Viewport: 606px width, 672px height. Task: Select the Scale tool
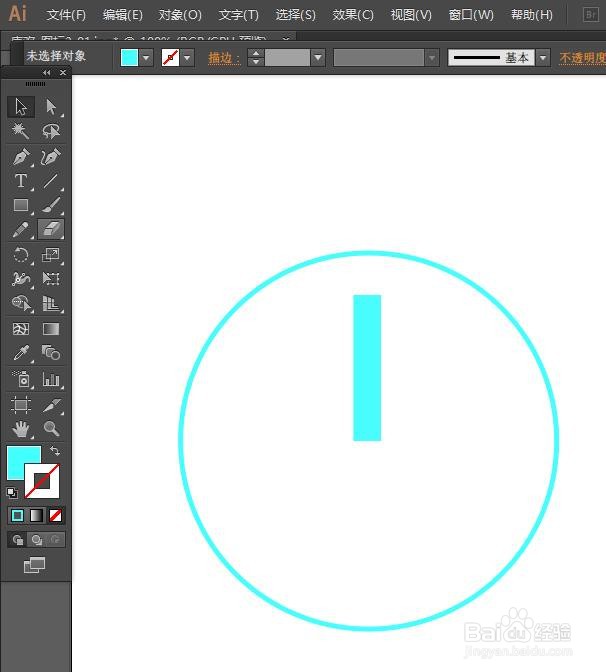point(51,255)
